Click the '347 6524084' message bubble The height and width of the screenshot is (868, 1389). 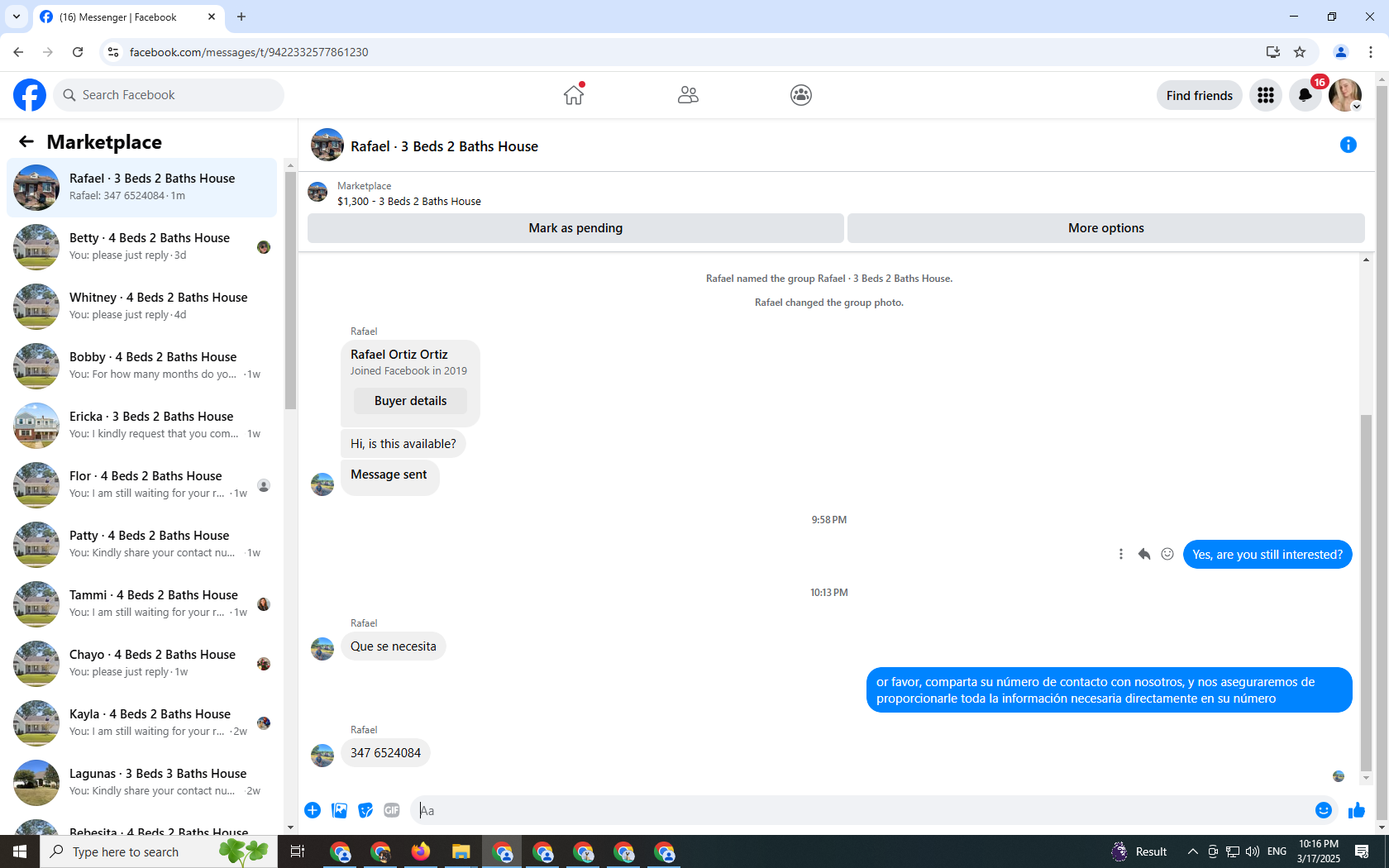pyautogui.click(x=385, y=753)
